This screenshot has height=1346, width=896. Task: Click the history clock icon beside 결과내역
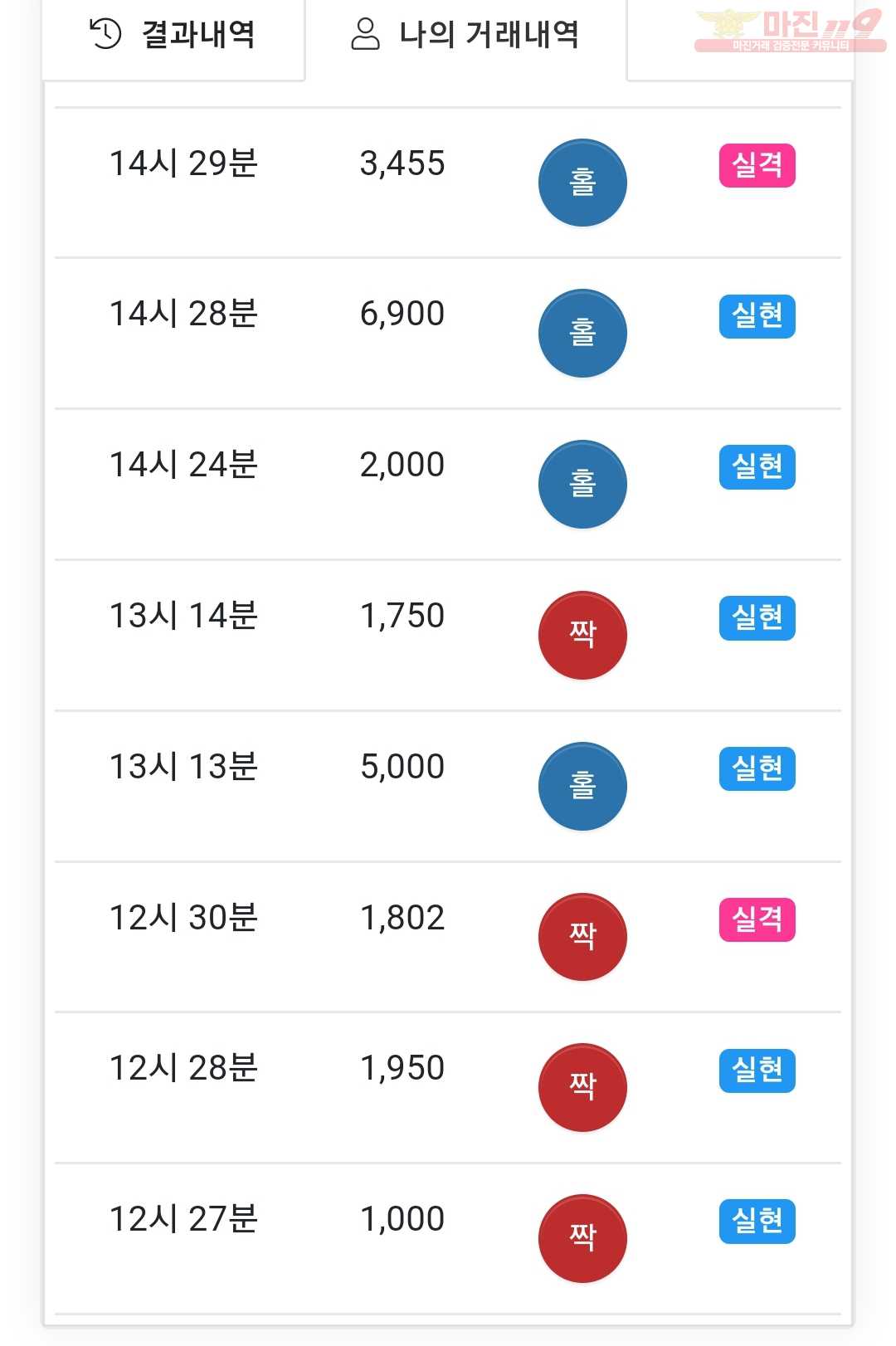[x=105, y=34]
